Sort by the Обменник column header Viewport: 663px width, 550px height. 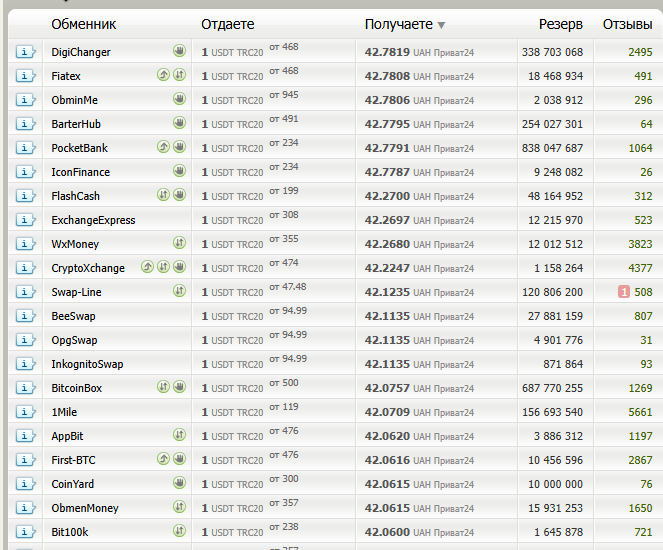[x=84, y=25]
